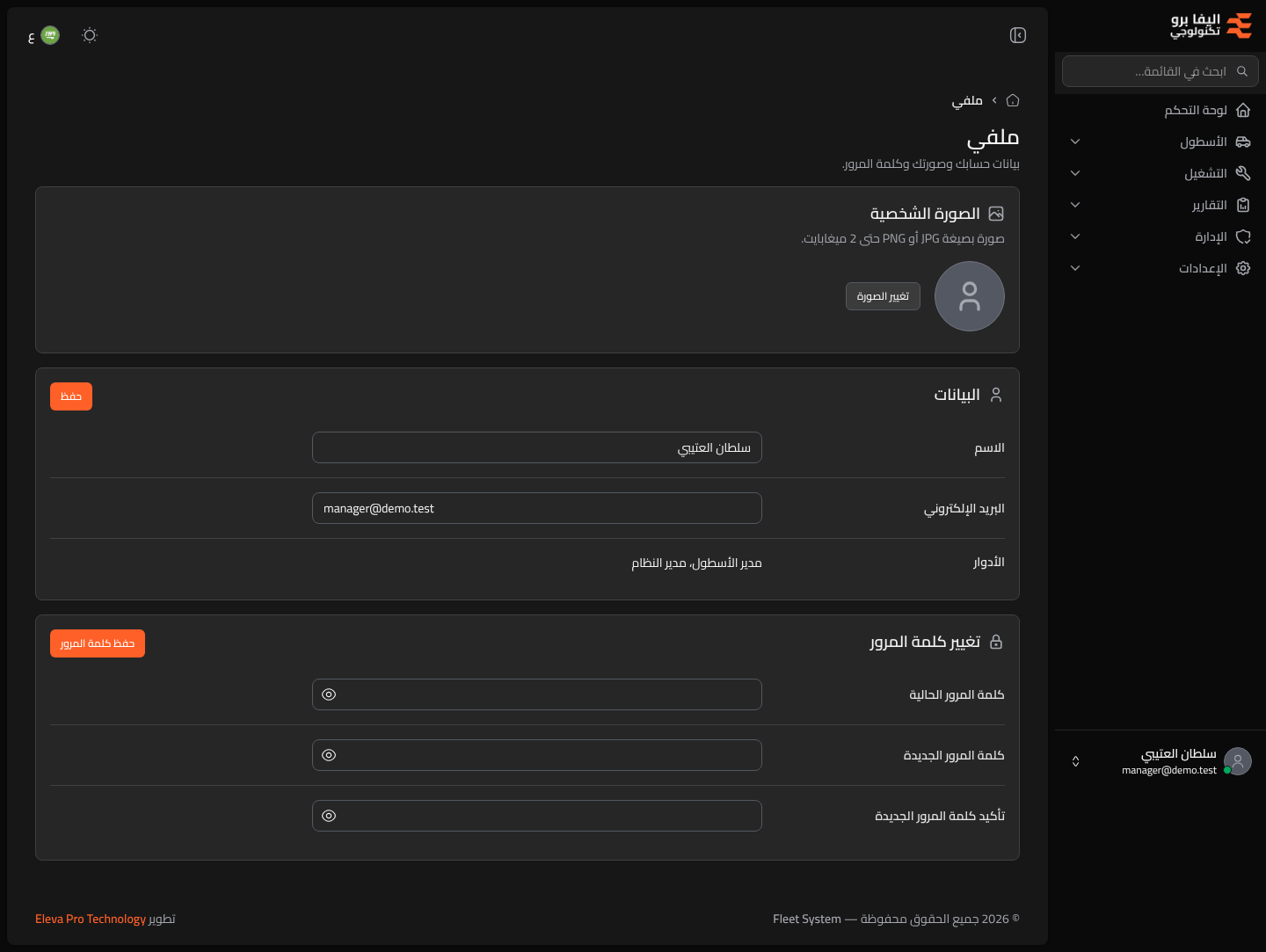Screen dimensions: 1266x952
Task: Click the الاسم name input field
Action: coord(537,447)
